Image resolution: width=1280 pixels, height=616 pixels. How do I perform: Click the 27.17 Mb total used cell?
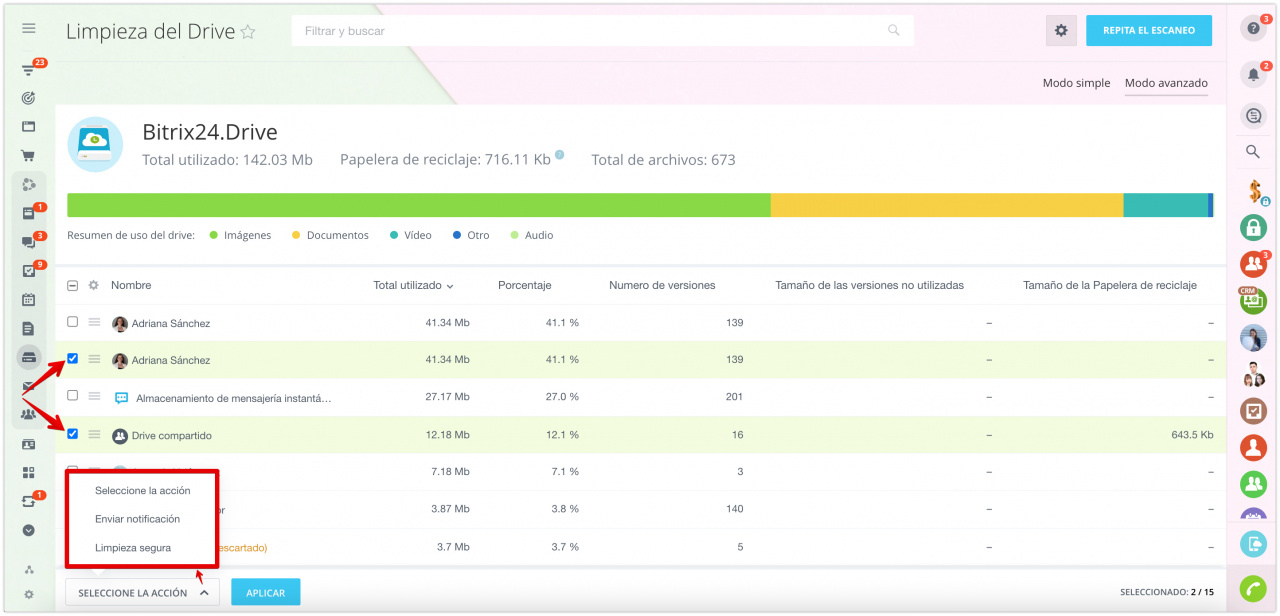click(x=447, y=397)
